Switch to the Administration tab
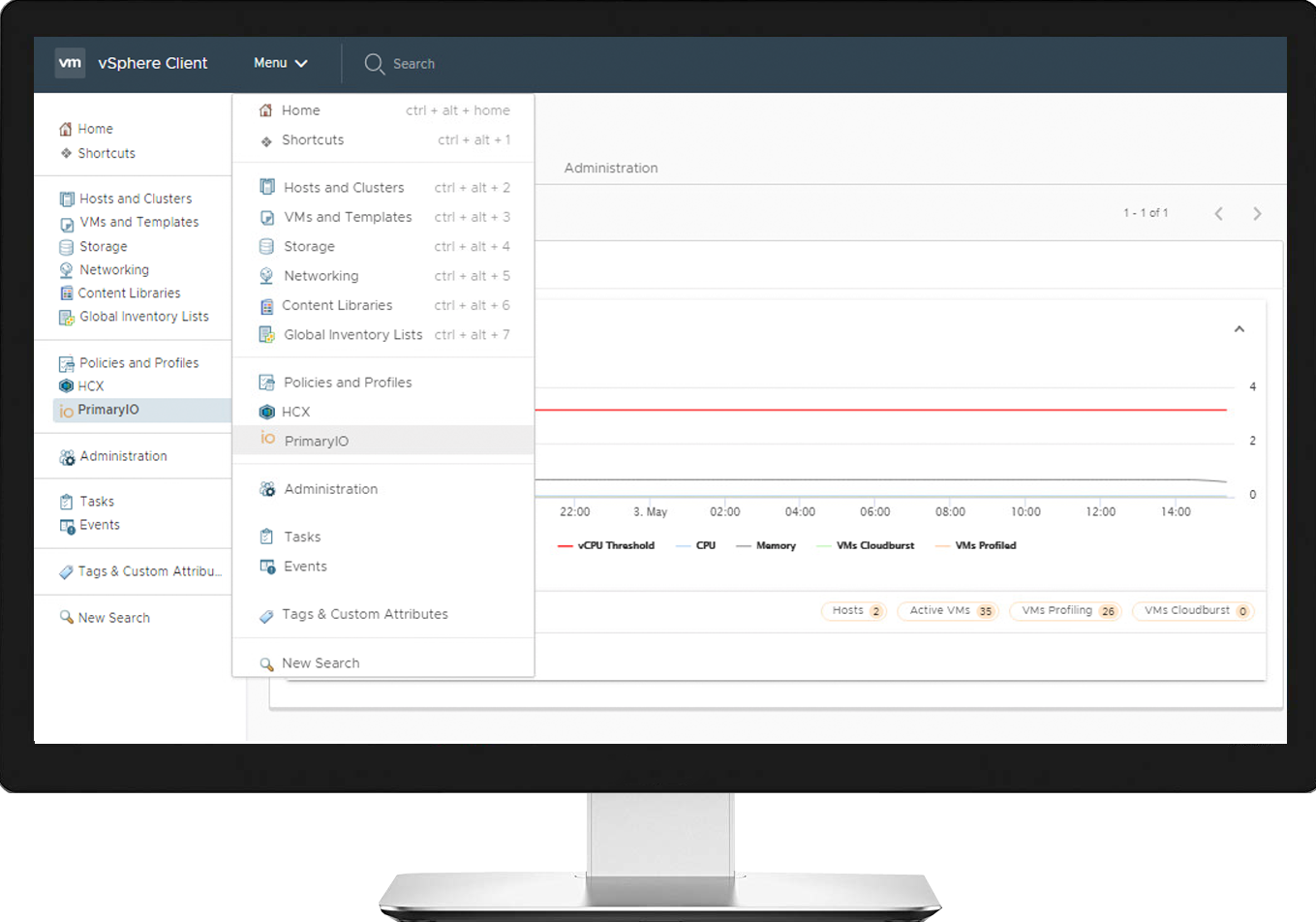 (611, 168)
